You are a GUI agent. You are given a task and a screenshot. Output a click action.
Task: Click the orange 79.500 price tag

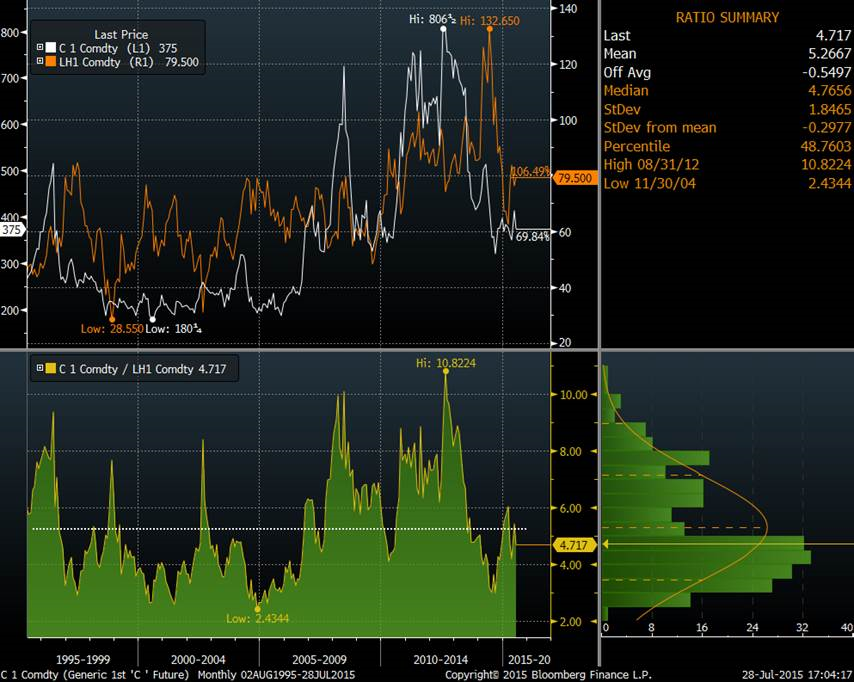click(575, 178)
